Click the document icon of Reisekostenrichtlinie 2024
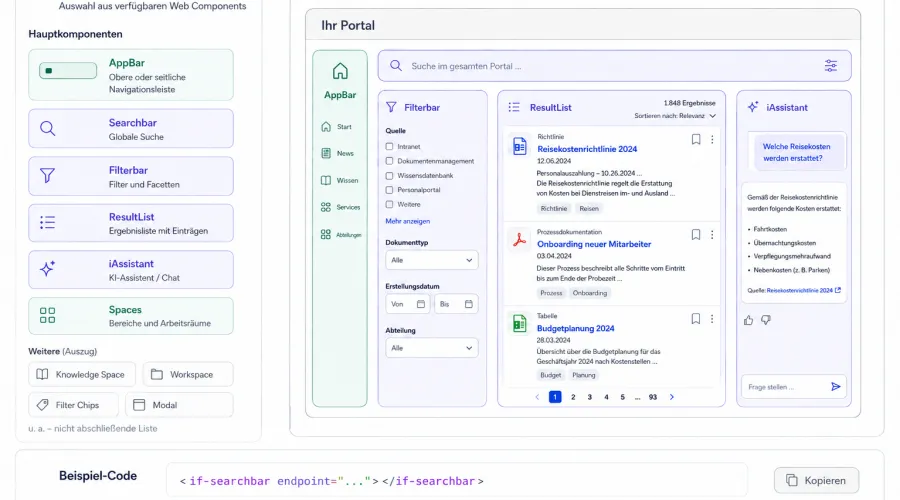Screen dimensions: 900x500 tap(519, 146)
